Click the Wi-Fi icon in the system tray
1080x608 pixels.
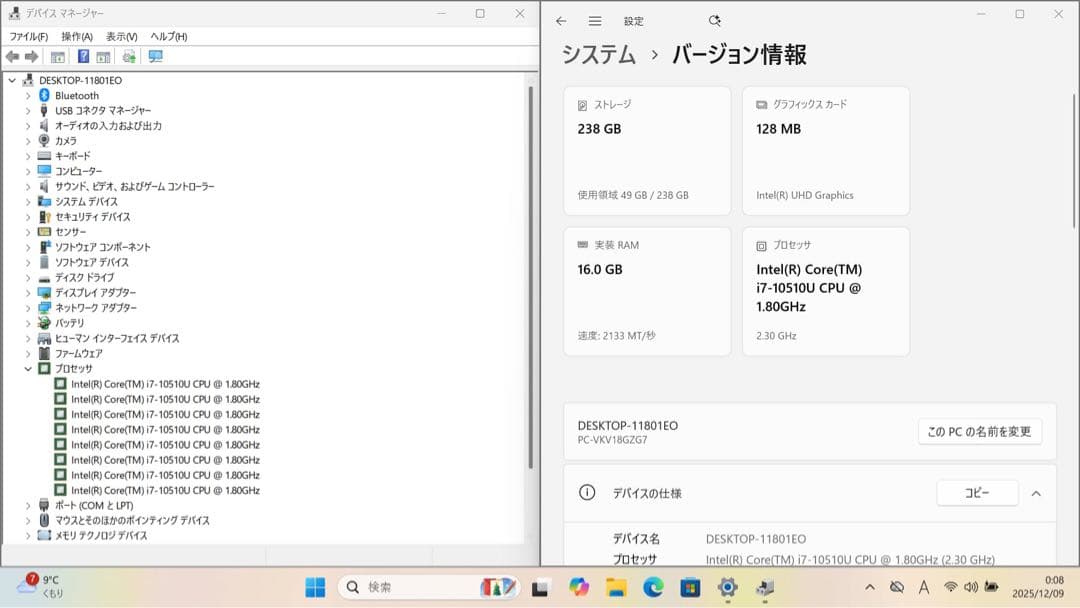(x=950, y=588)
